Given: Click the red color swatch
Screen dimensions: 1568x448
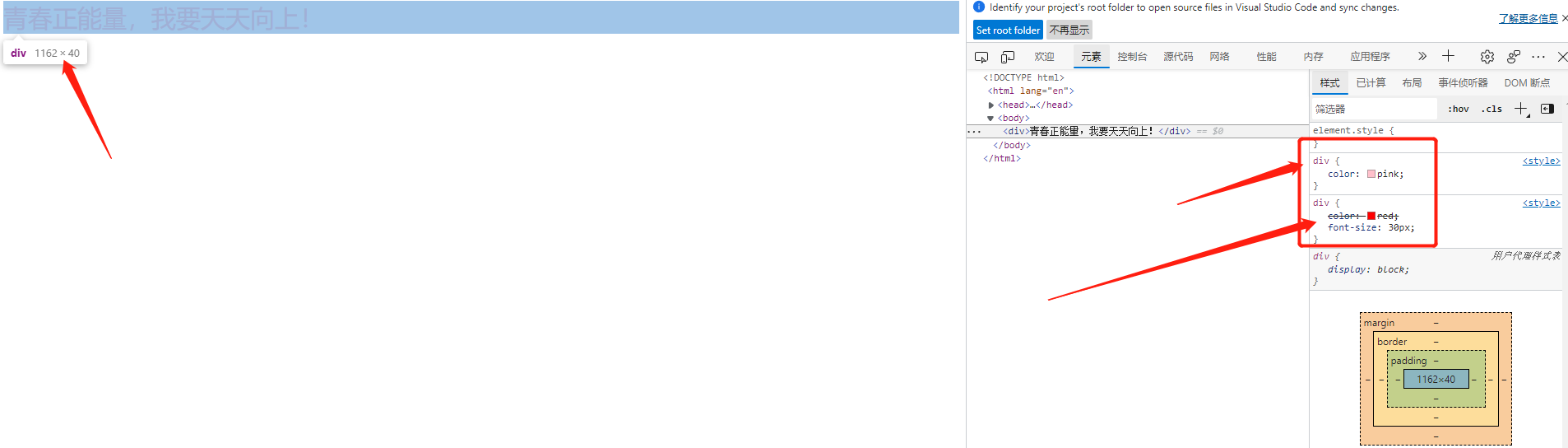Looking at the screenshot, I should pos(1371,216).
